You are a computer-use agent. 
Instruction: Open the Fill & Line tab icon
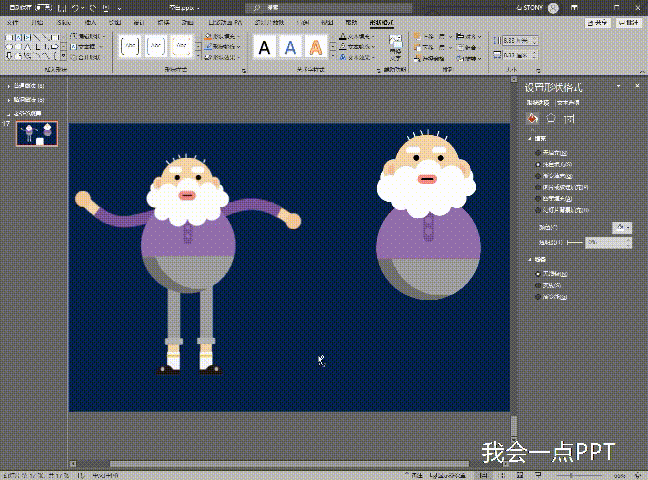click(532, 119)
